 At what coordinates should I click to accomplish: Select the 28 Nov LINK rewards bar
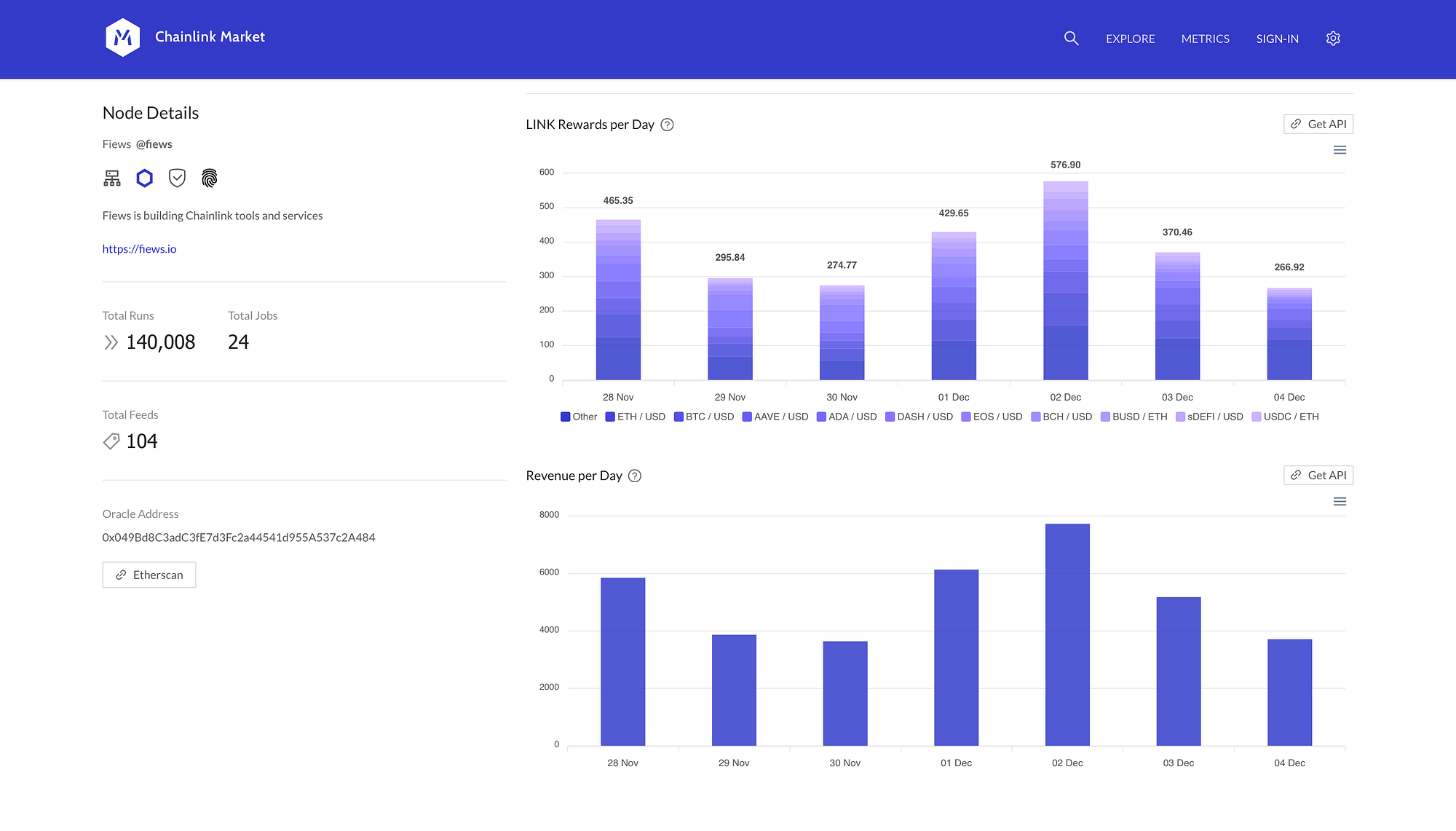pos(618,300)
